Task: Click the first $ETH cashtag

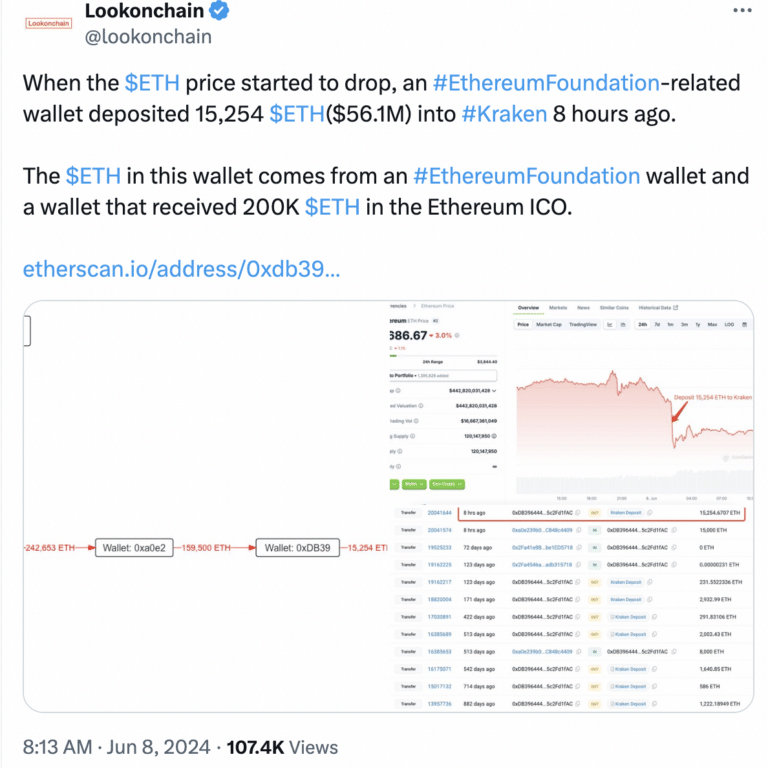Action: tap(152, 83)
